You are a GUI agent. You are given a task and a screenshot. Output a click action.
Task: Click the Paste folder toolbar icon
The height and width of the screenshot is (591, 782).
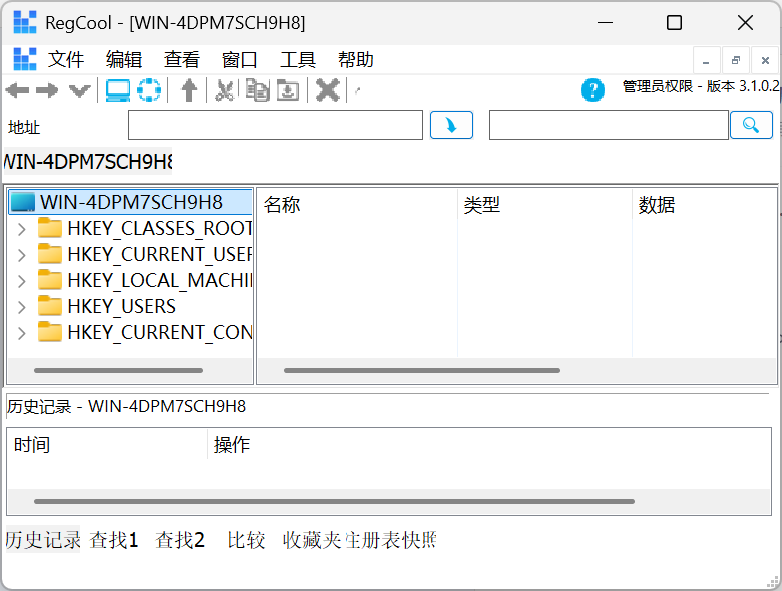point(288,90)
